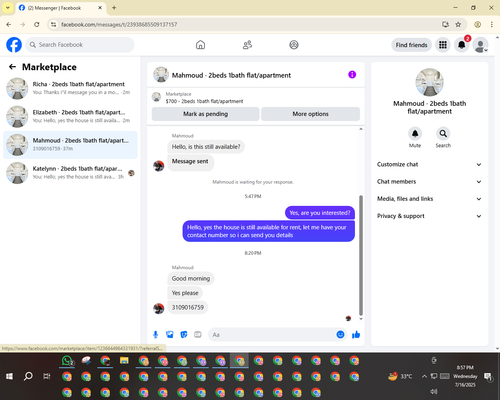Mute this chat with the bell toggle

(415, 134)
